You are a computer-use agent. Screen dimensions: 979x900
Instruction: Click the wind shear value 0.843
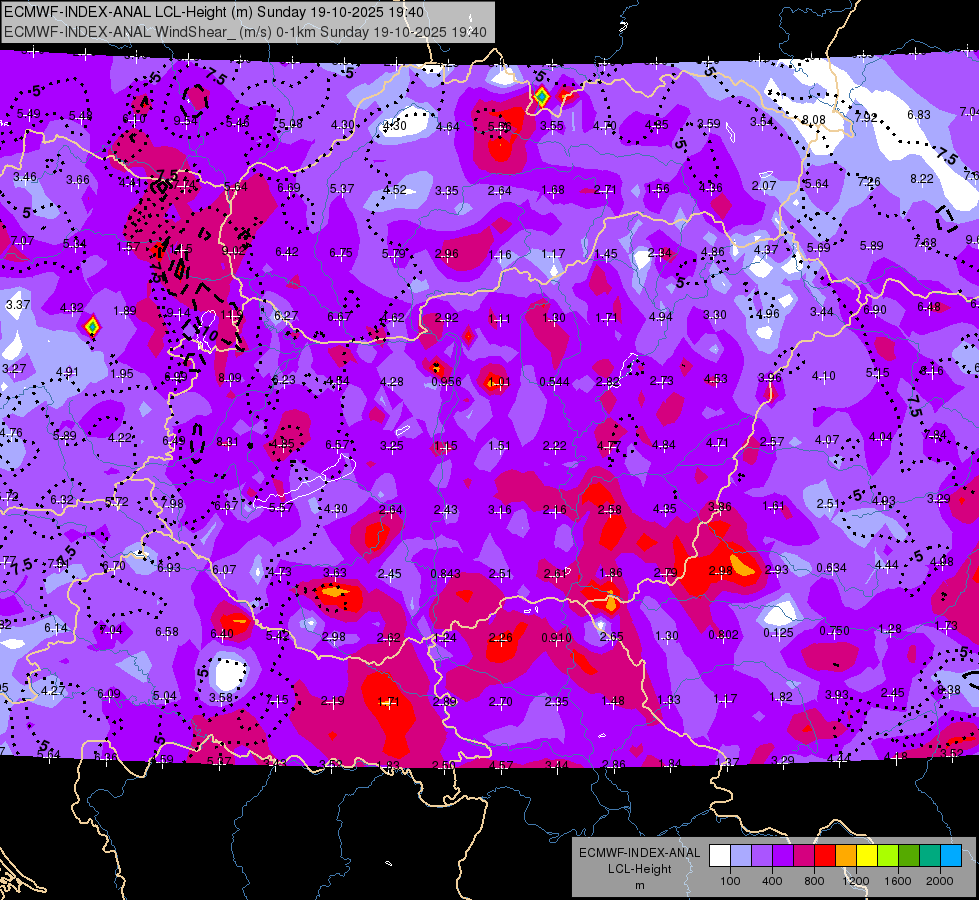pyautogui.click(x=446, y=573)
